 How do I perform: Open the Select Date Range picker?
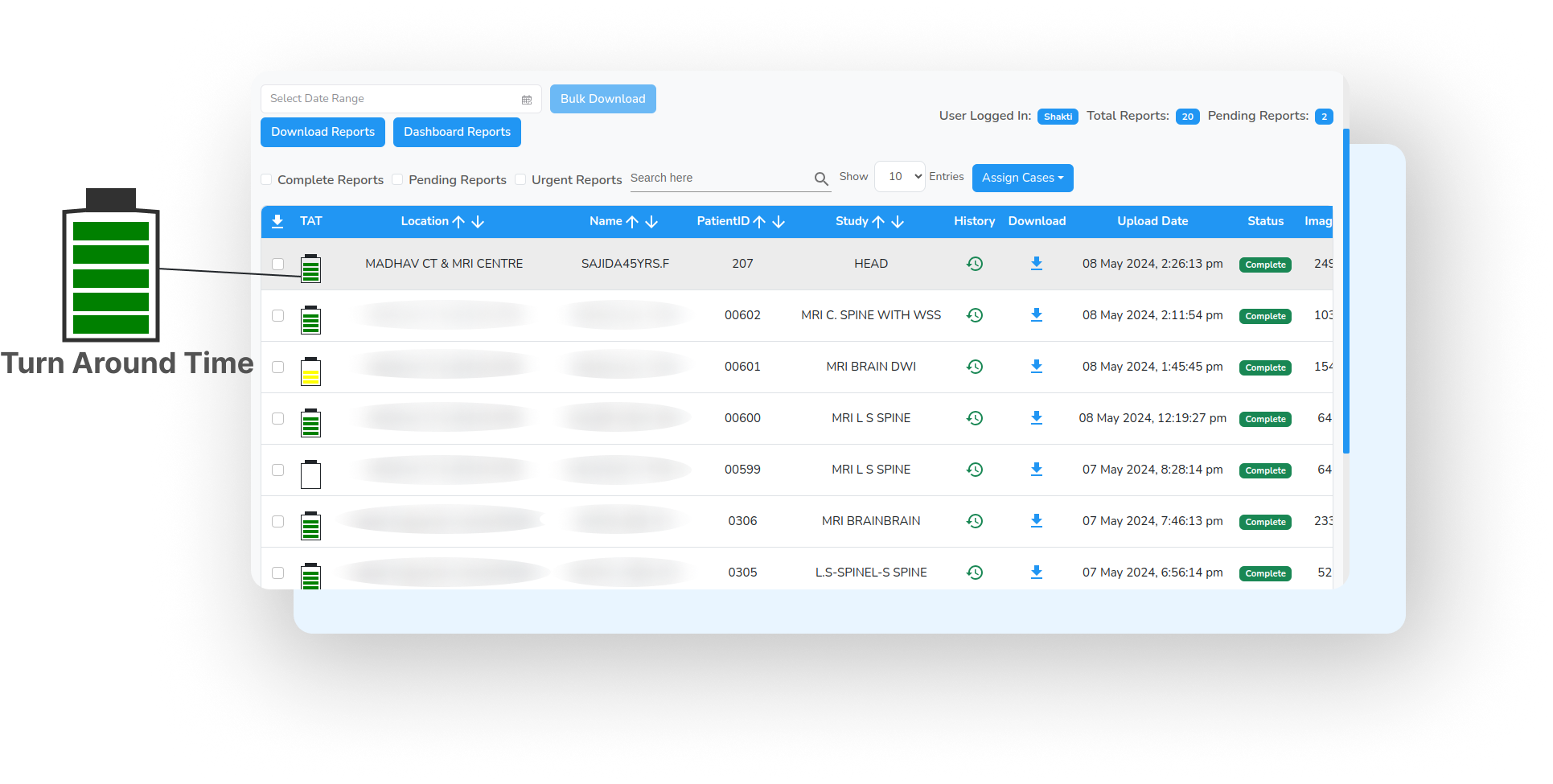pyautogui.click(x=394, y=99)
